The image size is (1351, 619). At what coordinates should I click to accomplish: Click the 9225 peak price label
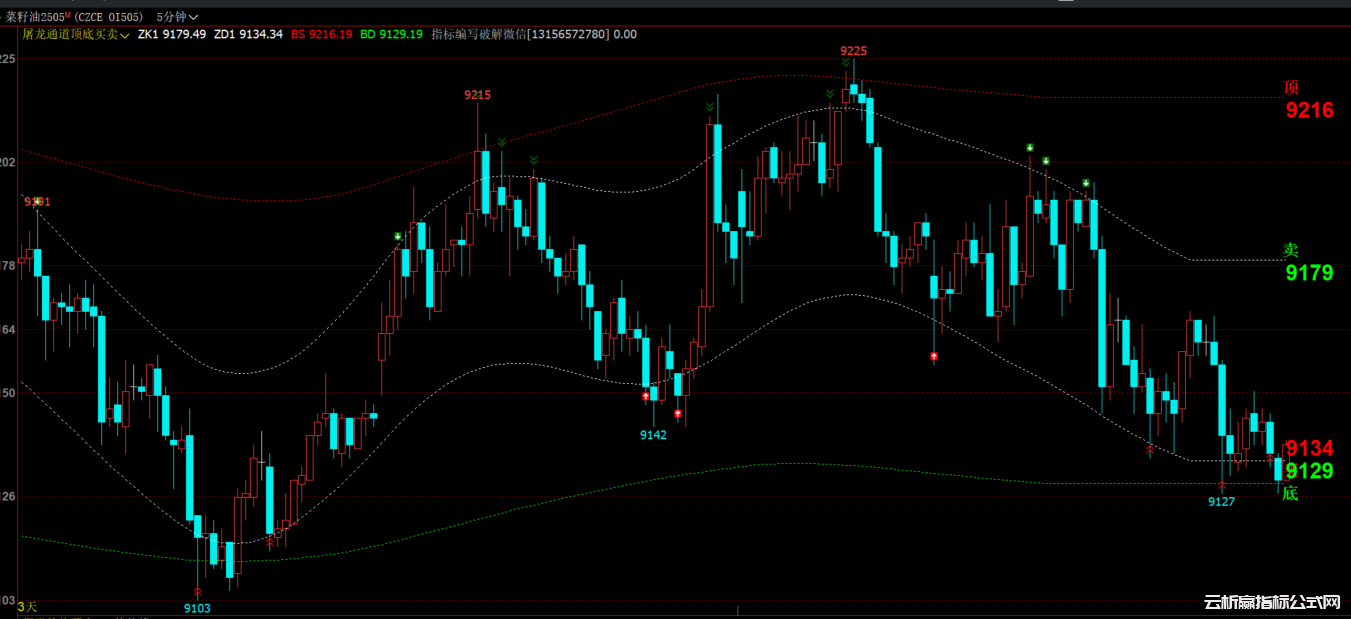pyautogui.click(x=853, y=50)
